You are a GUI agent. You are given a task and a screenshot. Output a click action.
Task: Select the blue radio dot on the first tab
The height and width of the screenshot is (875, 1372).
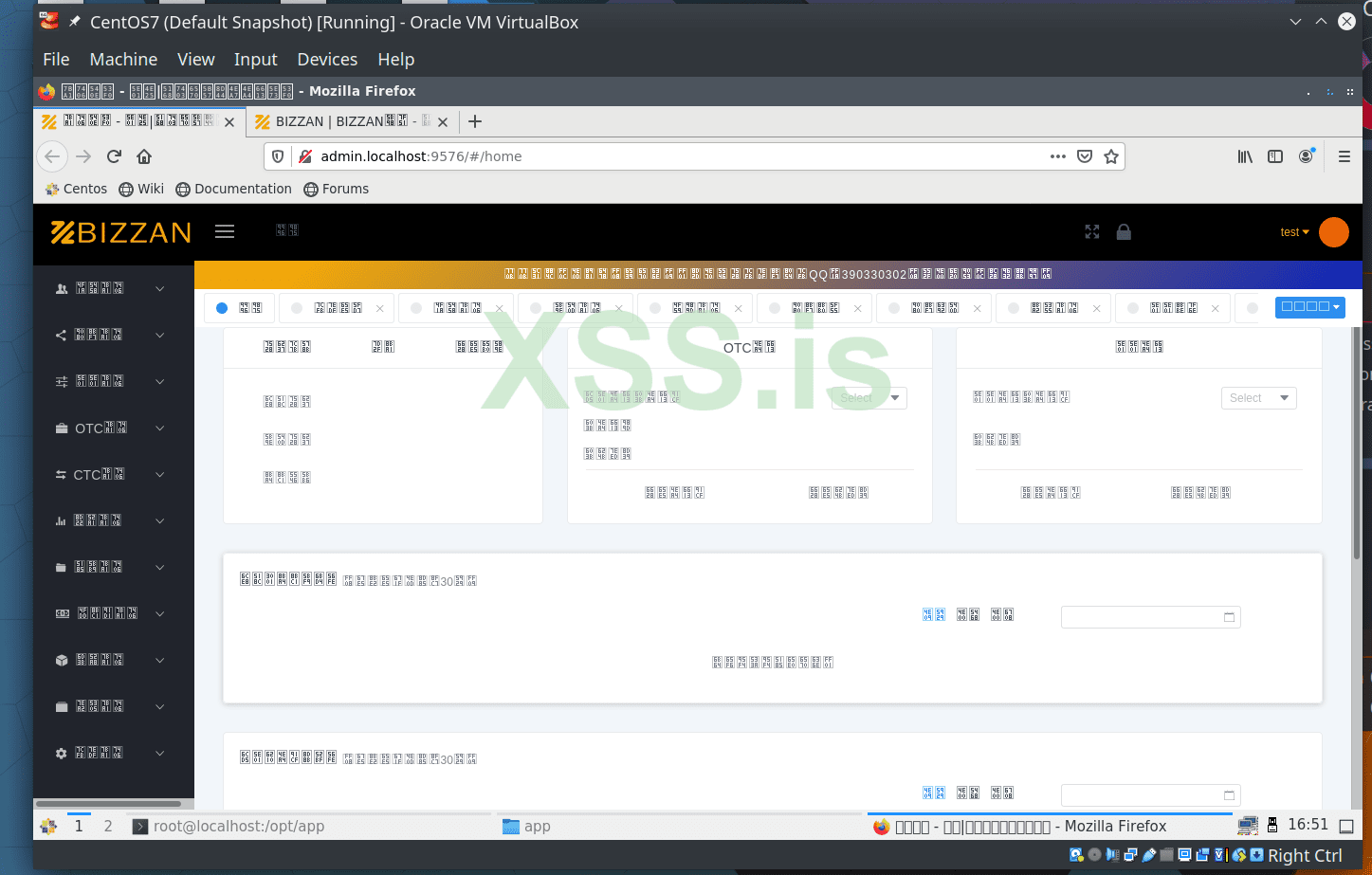coord(220,307)
